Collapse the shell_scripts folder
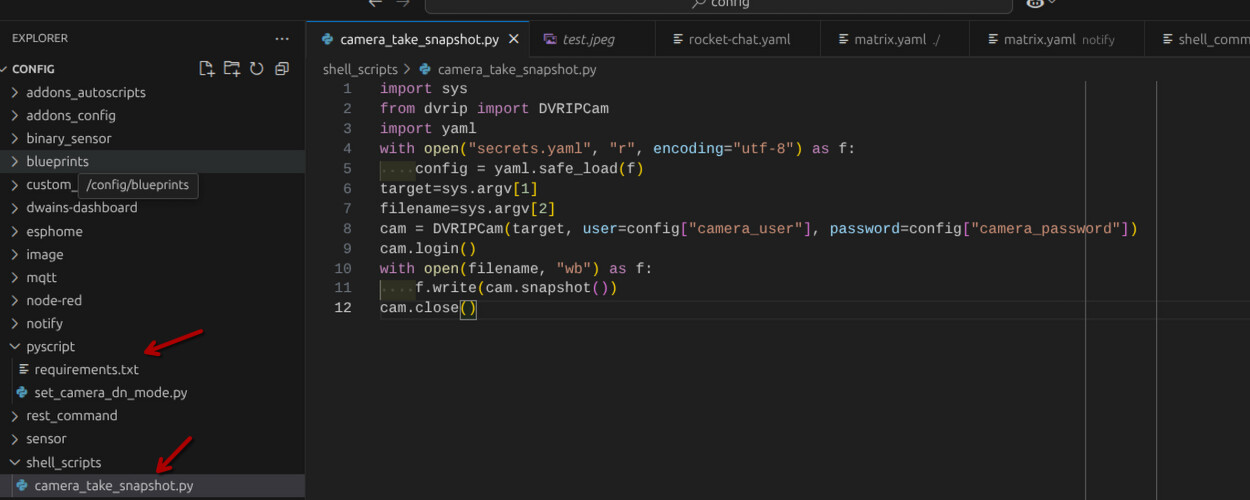The height and width of the screenshot is (500, 1250). [63, 462]
